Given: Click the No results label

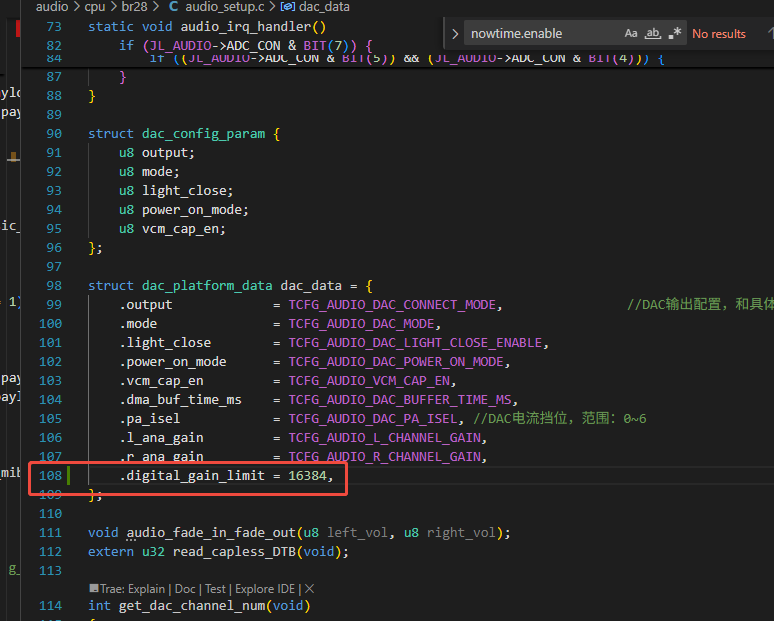Looking at the screenshot, I should pos(719,34).
